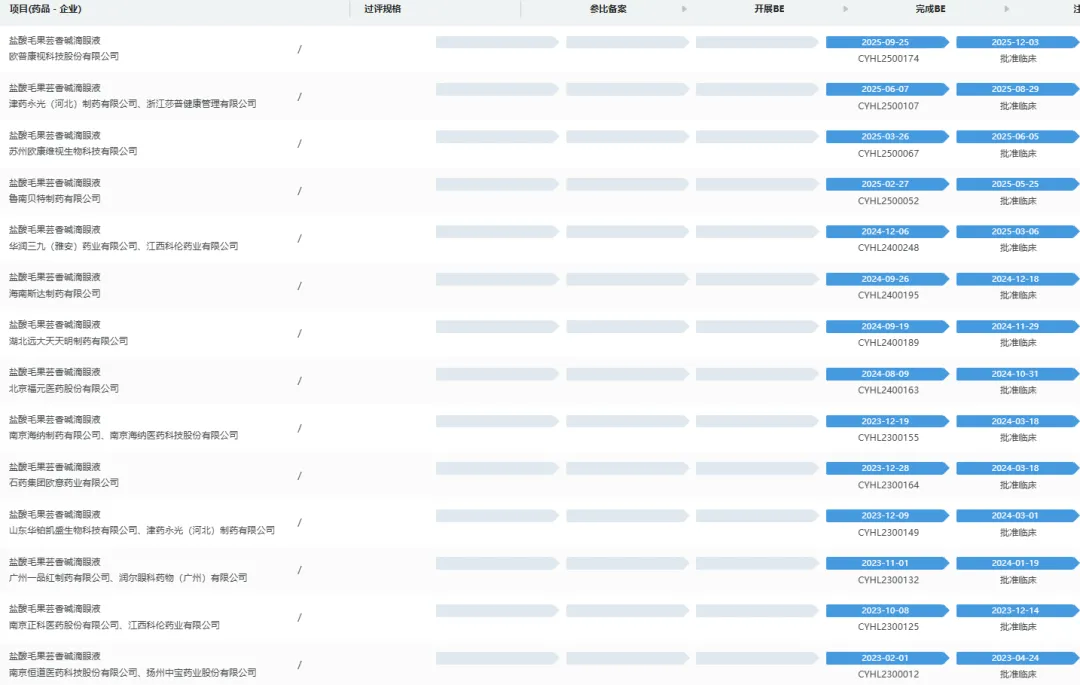The image size is (1080, 685).
Task: Click the 参比备案 stage header
Action: (x=608, y=9)
